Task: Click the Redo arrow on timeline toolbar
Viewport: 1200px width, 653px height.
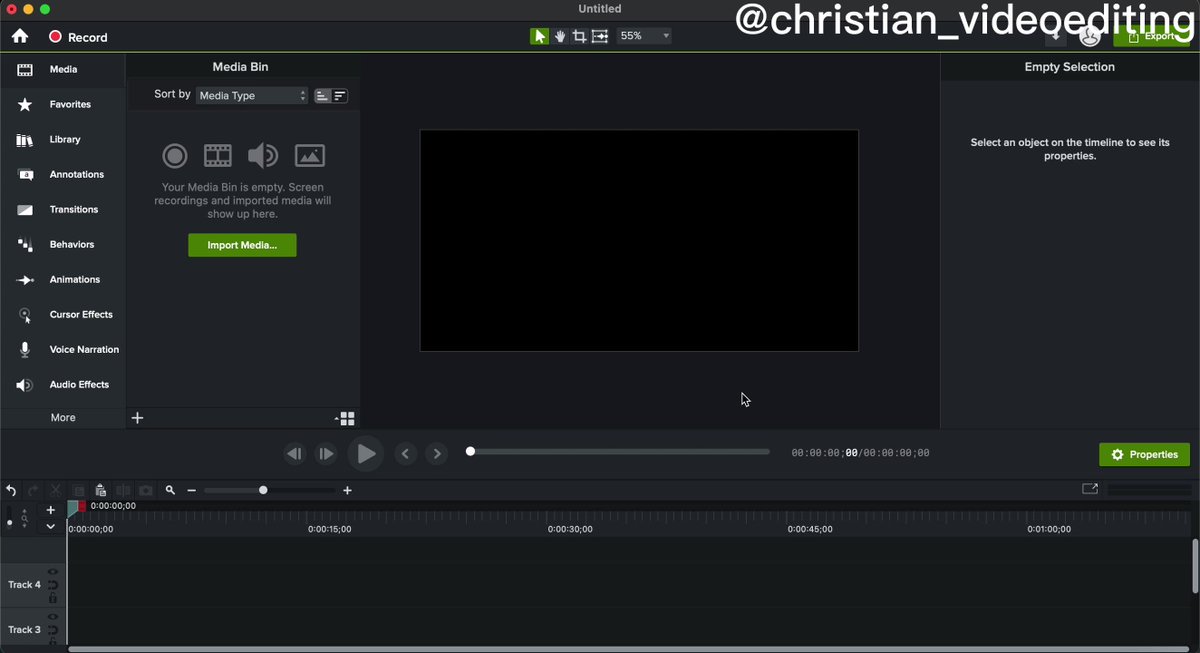Action: 33,490
